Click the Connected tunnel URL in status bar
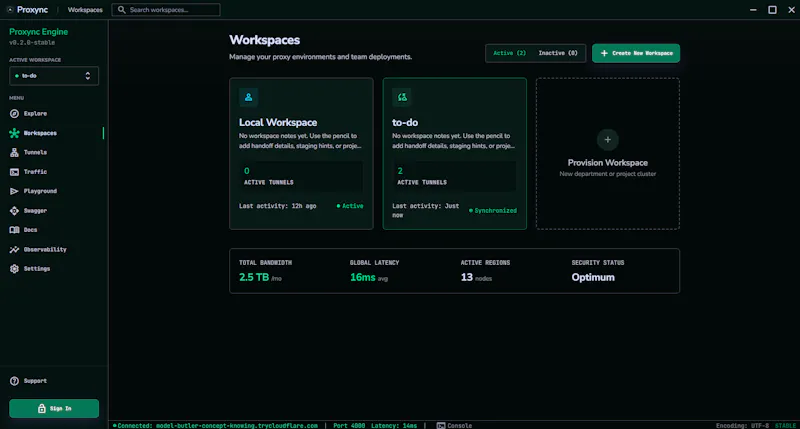Screen dimensions: 800x429 (215, 425)
